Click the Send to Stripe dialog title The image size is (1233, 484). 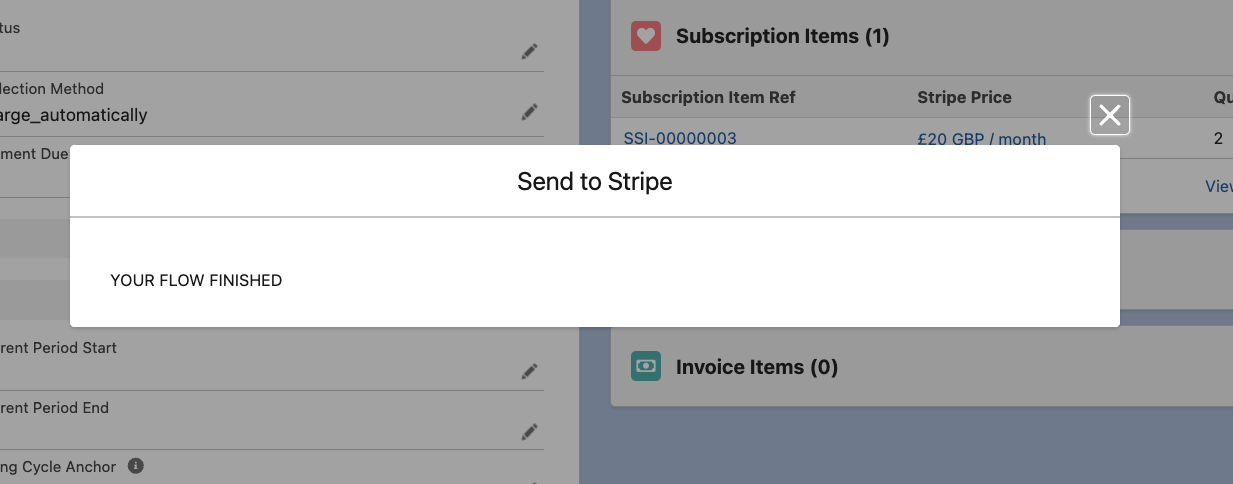(594, 181)
